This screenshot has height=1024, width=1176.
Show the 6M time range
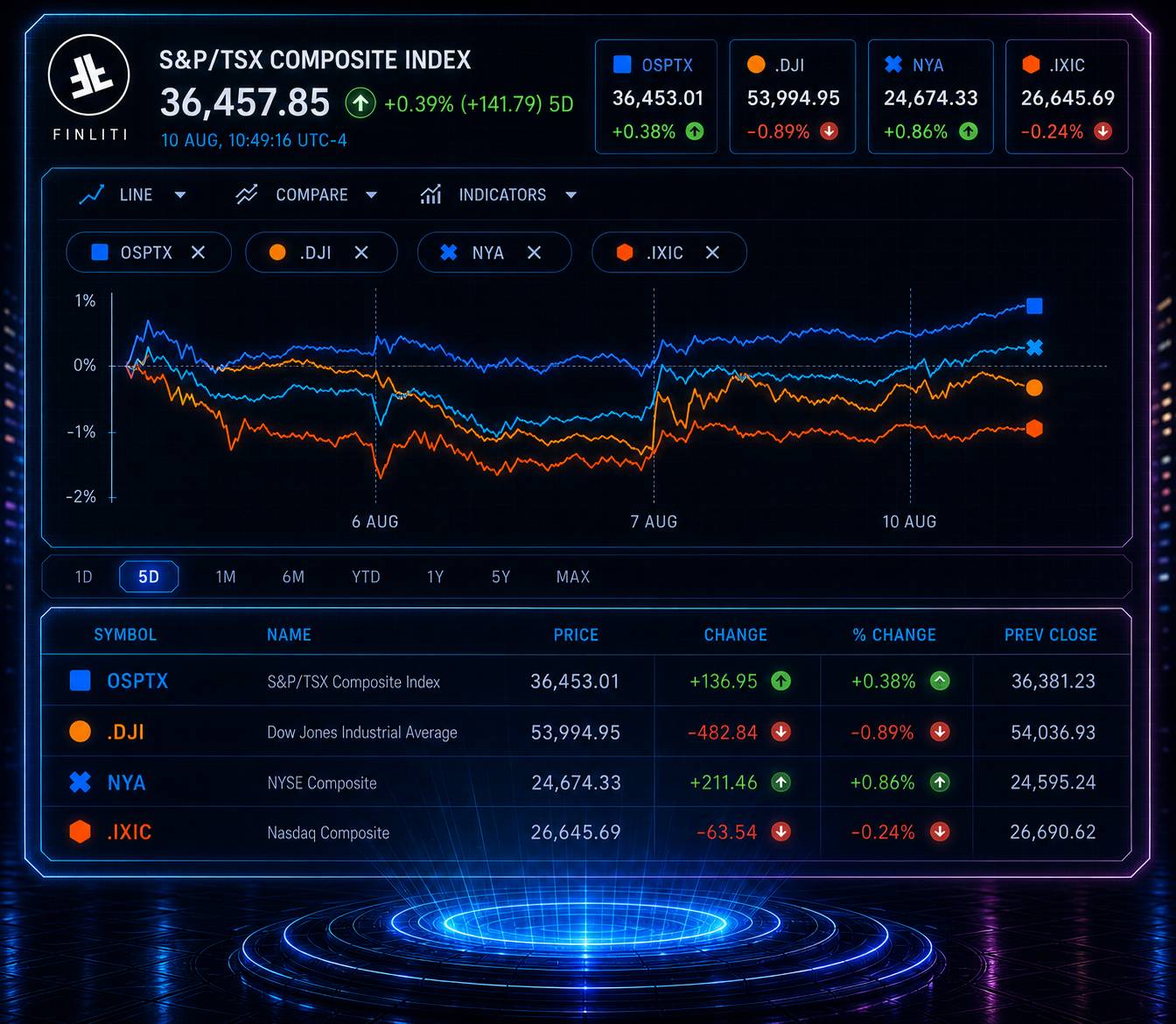[x=293, y=577]
